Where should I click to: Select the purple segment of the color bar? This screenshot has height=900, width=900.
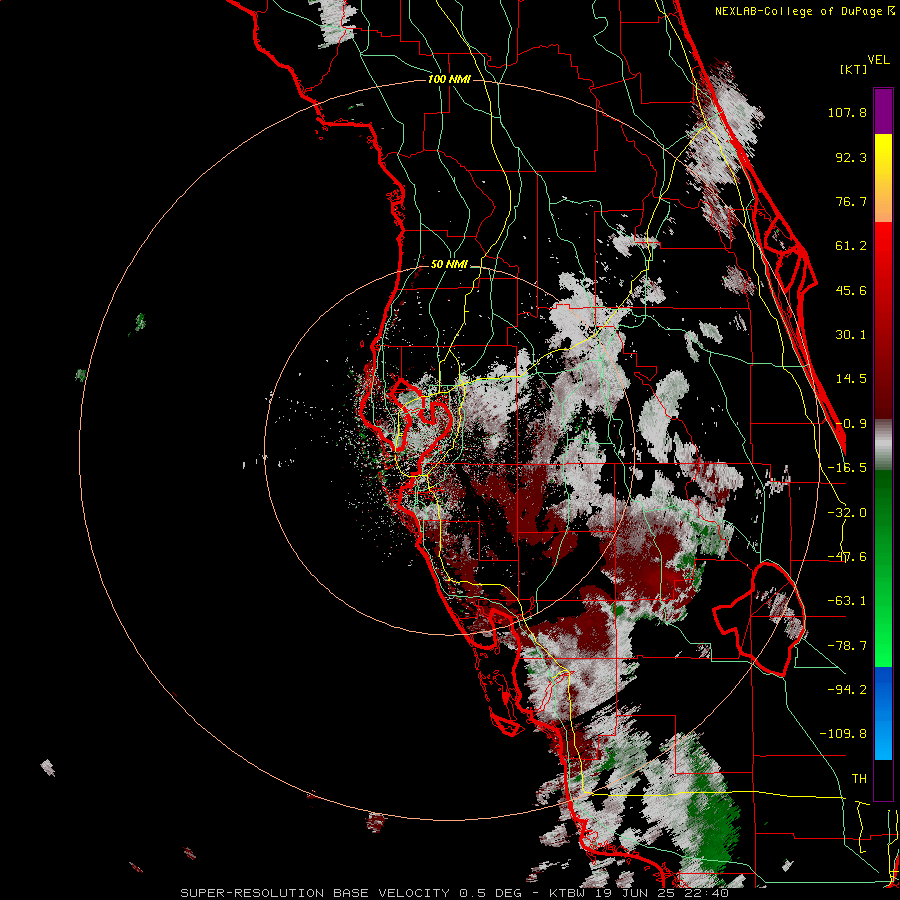pyautogui.click(x=883, y=111)
